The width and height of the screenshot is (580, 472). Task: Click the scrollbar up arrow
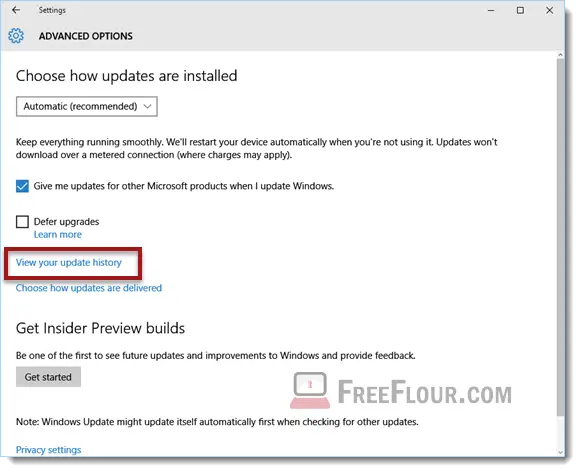(560, 55)
